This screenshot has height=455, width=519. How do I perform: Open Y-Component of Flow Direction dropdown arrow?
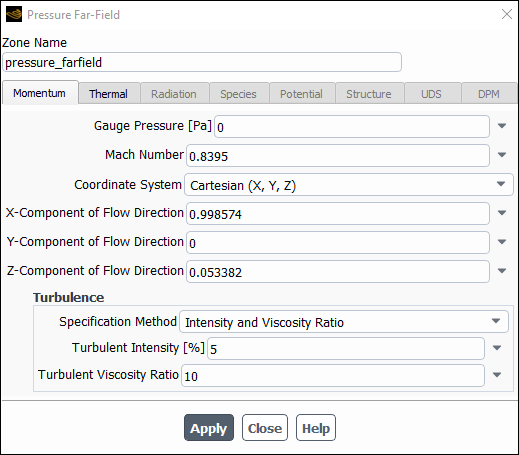[x=502, y=242]
